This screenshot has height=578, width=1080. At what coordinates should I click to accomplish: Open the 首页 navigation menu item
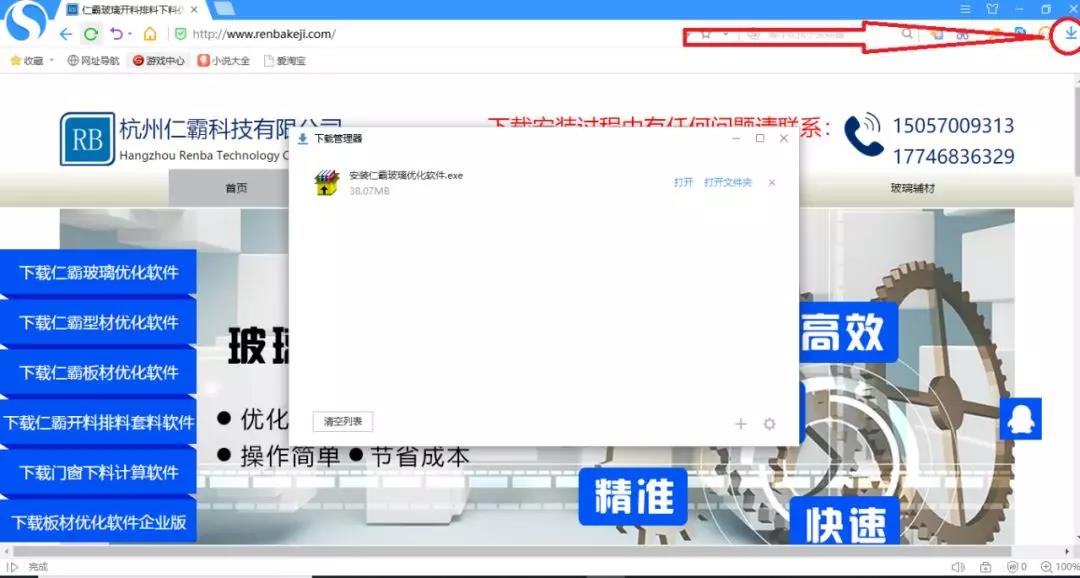click(x=236, y=188)
